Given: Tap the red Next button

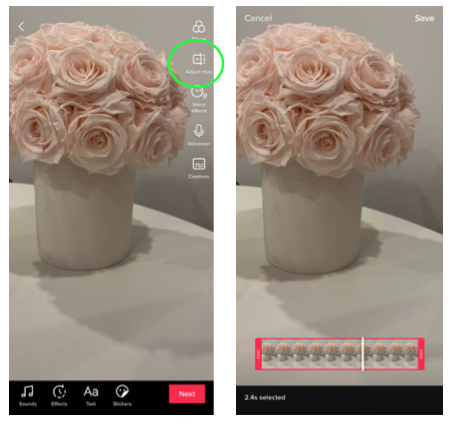Looking at the screenshot, I should click(187, 394).
